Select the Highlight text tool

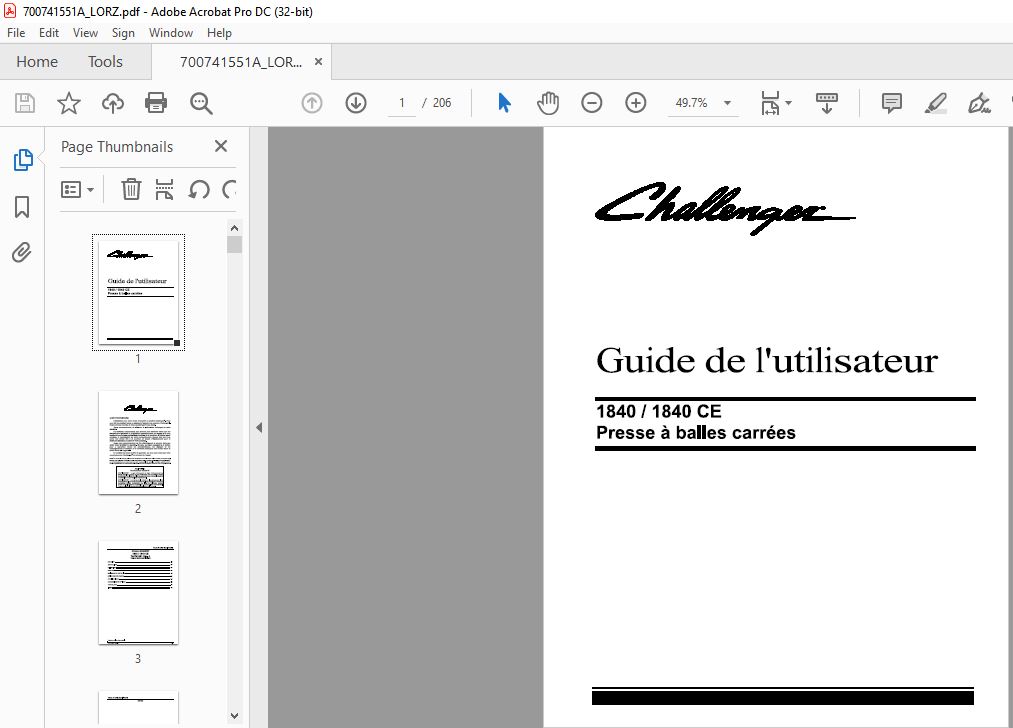pyautogui.click(x=935, y=103)
